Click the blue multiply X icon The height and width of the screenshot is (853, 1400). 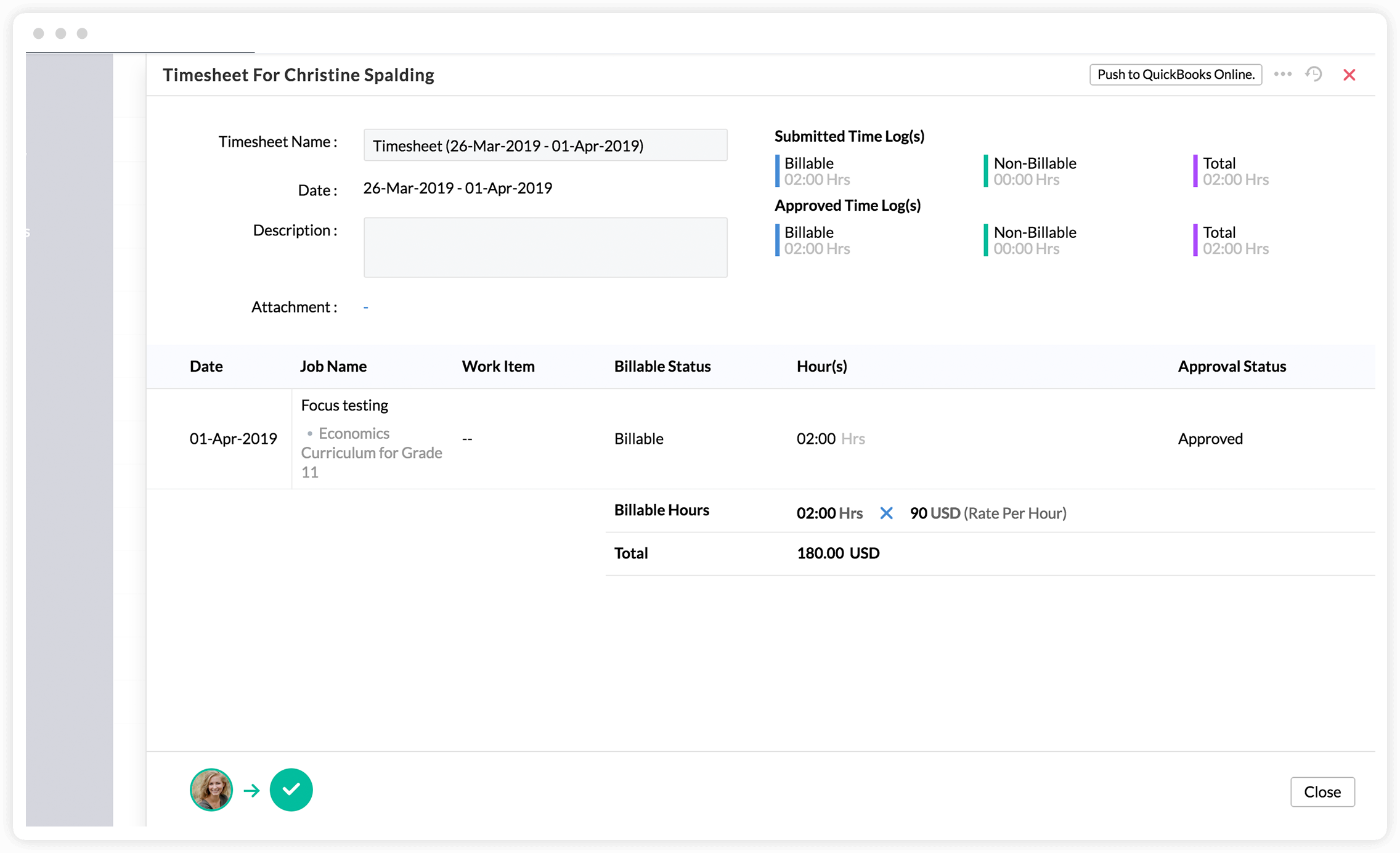[886, 513]
